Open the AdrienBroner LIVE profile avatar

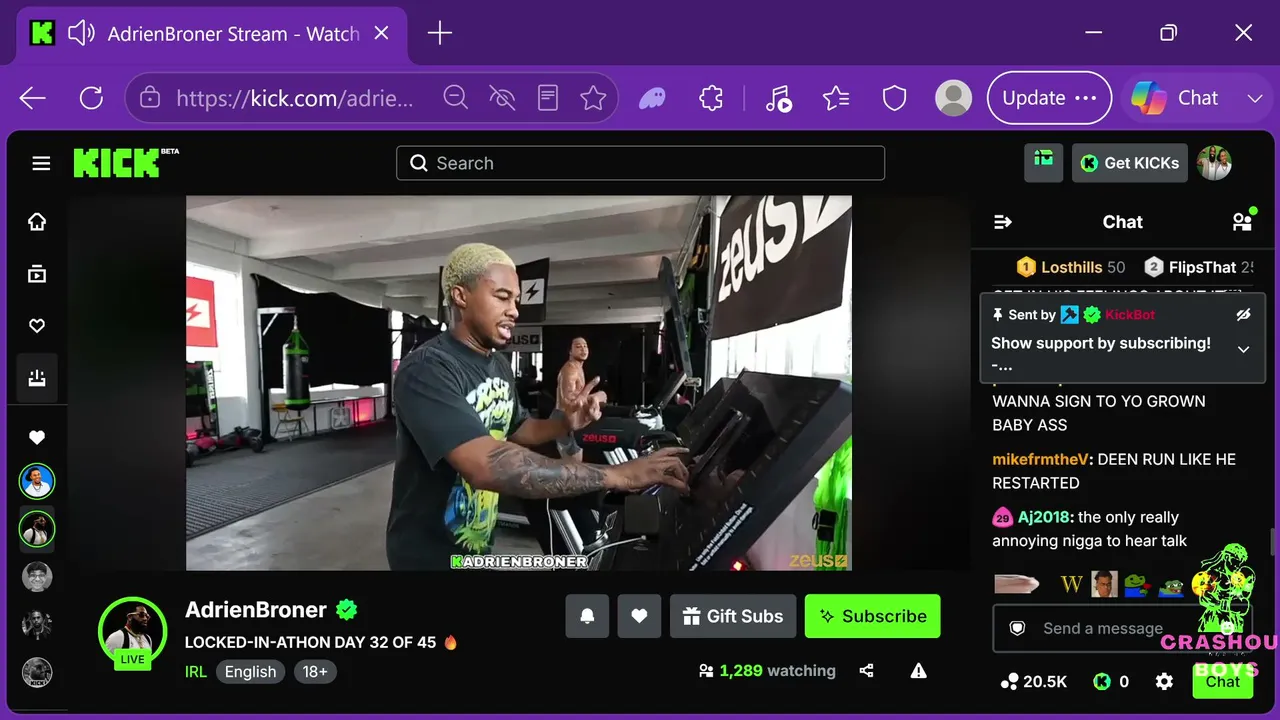(x=132, y=633)
